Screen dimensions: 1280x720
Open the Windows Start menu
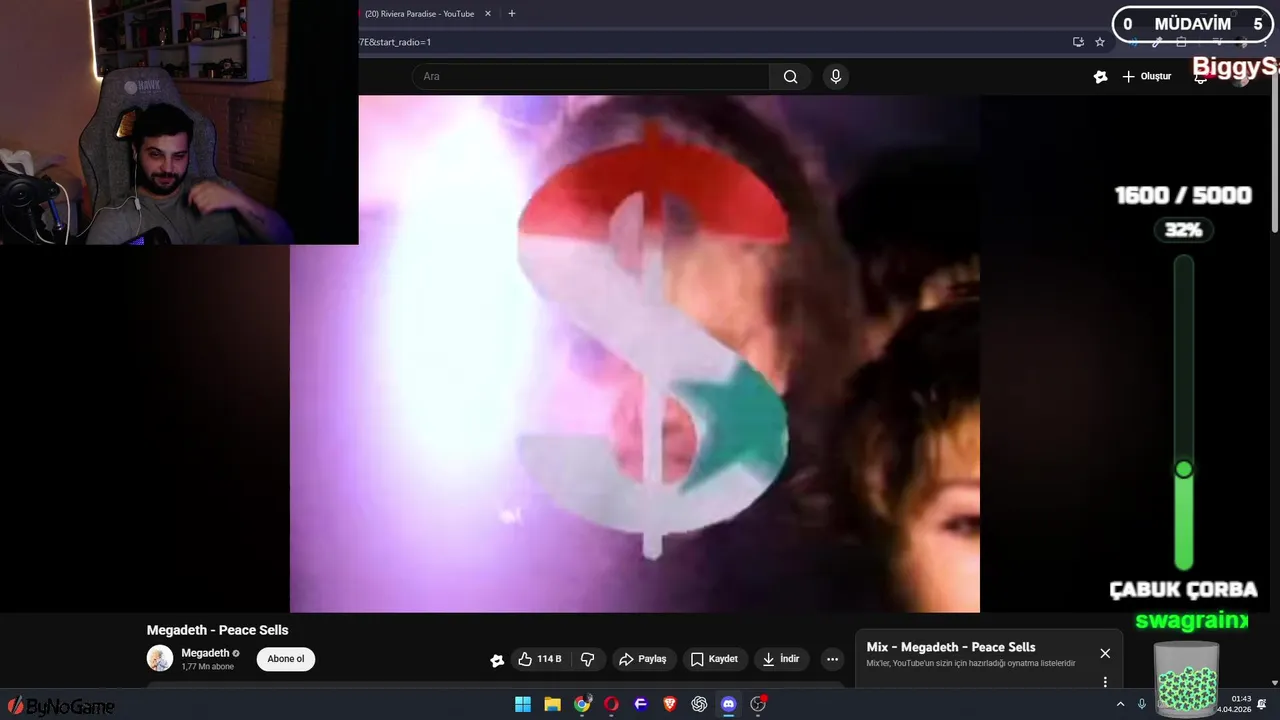tap(523, 704)
